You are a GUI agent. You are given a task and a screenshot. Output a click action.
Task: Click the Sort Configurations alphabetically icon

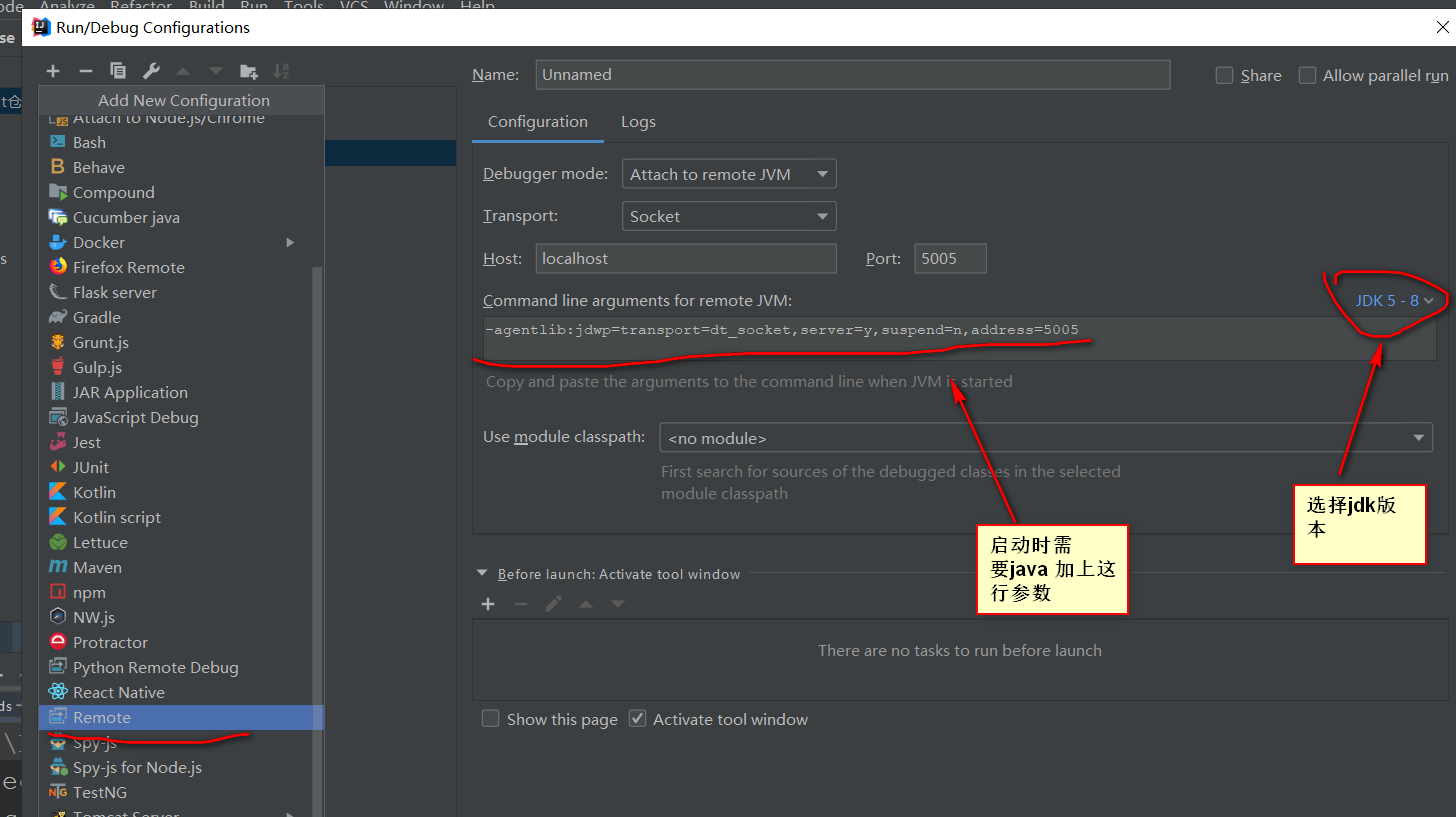tap(281, 71)
